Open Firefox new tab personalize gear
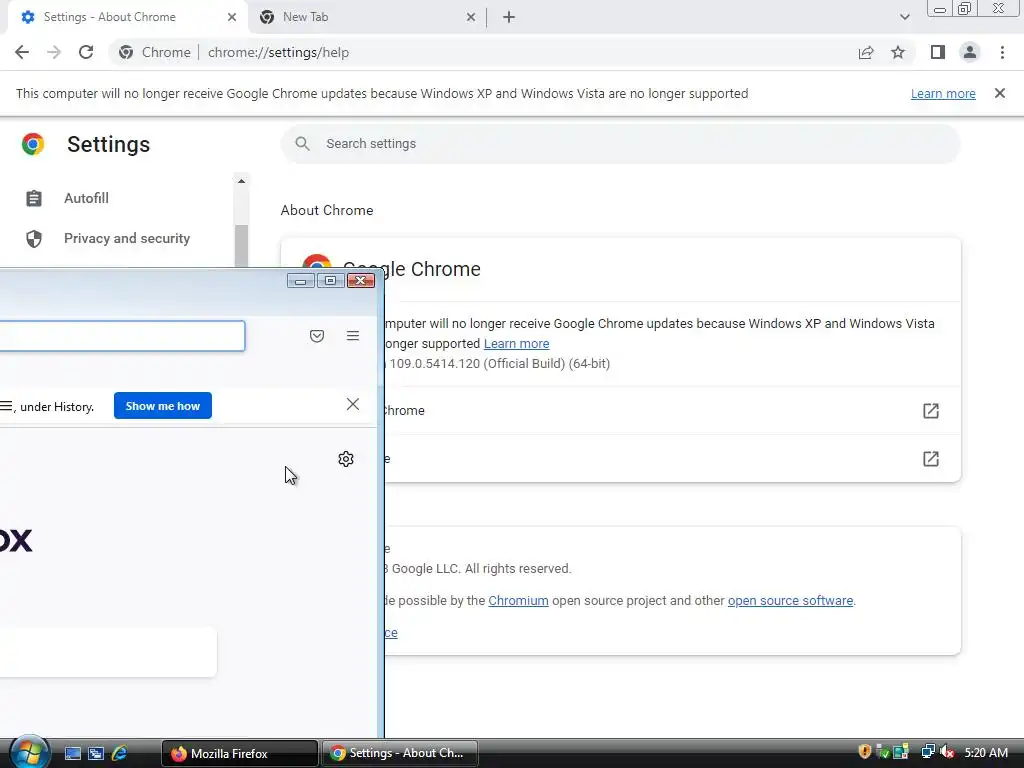The height and width of the screenshot is (768, 1024). 346,459
